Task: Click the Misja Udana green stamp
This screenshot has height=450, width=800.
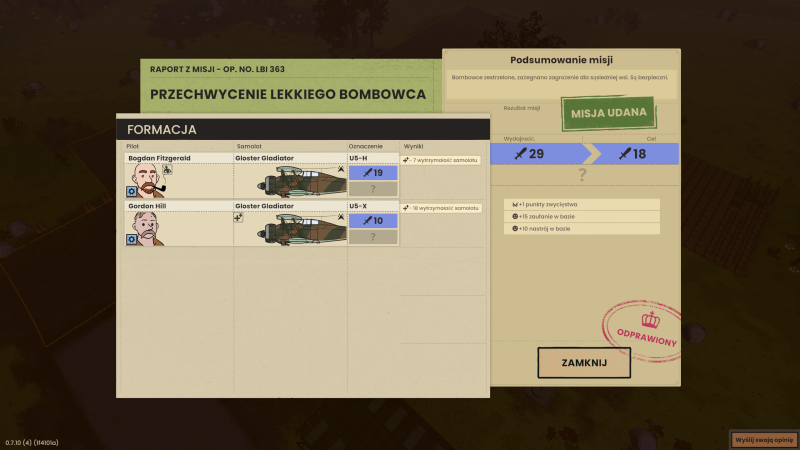Action: click(x=608, y=113)
